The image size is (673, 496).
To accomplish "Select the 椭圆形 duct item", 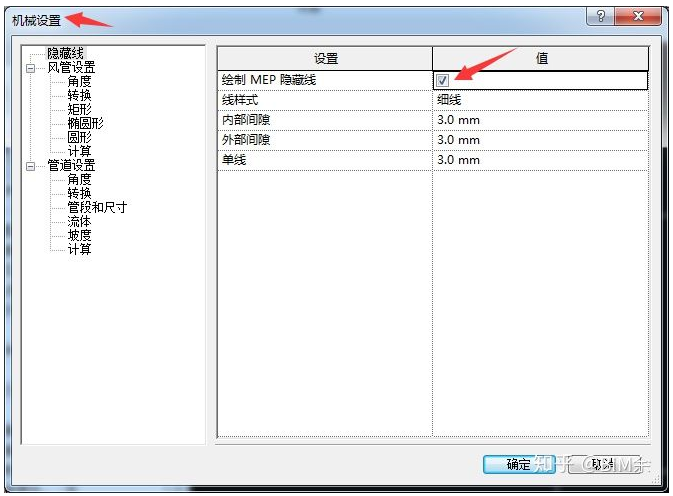I will [x=85, y=123].
